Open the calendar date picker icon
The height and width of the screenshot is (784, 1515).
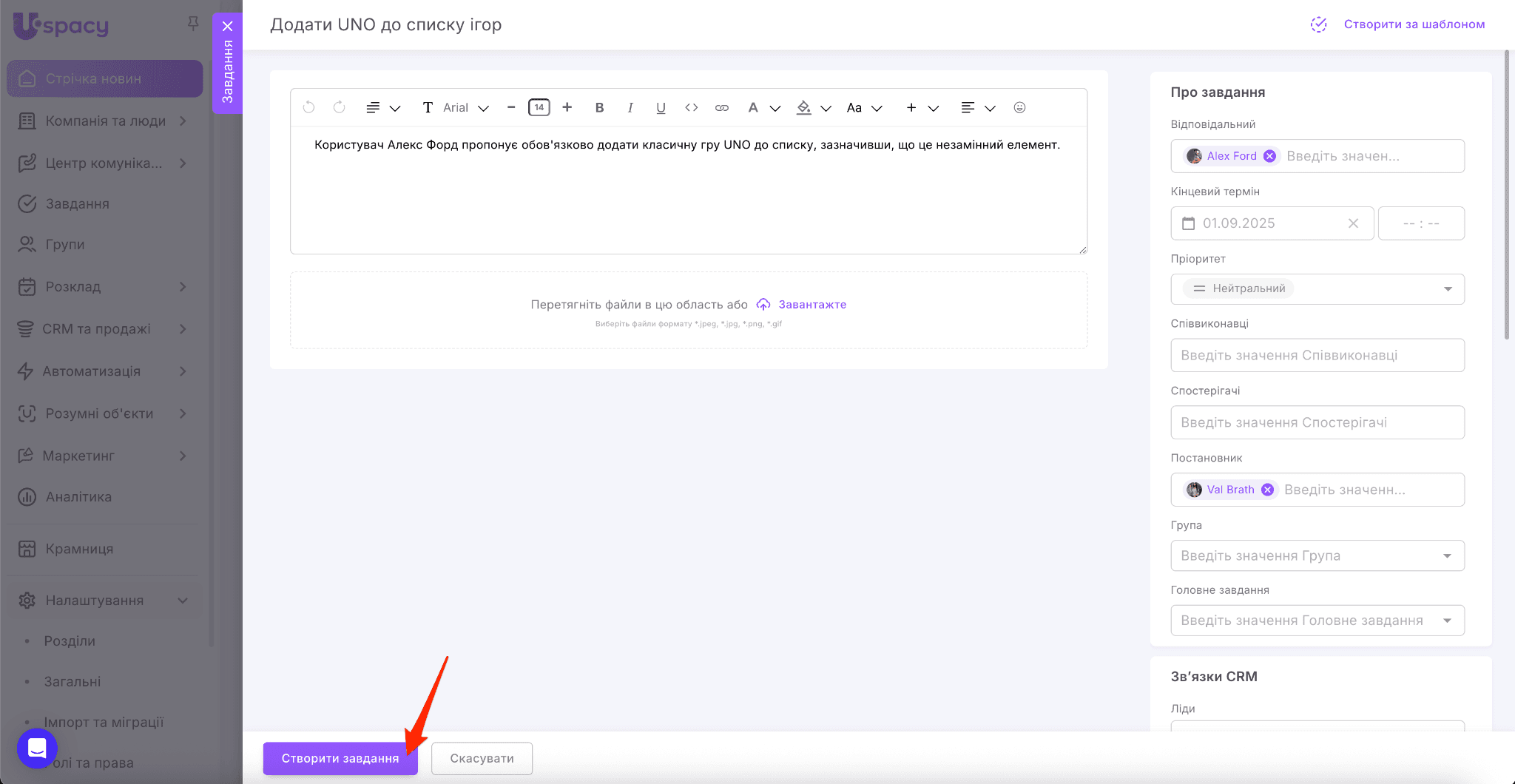click(1189, 223)
